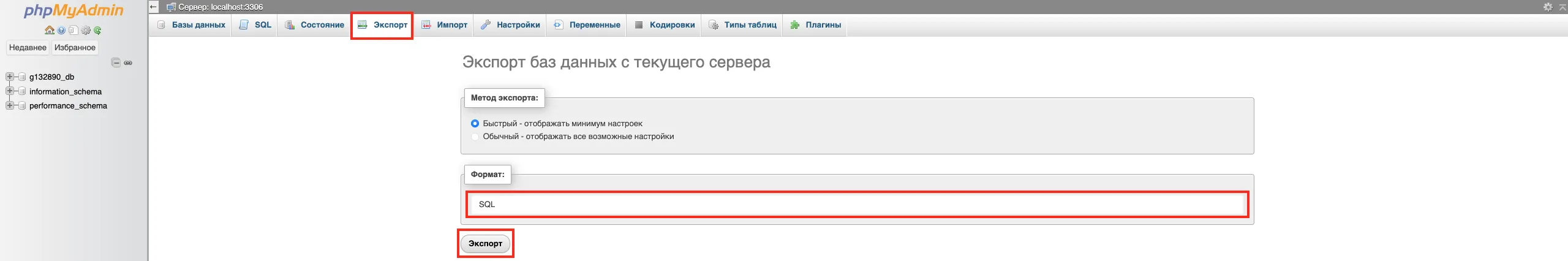1568x261 pixels.
Task: Open navigation panel settings gear icon
Action: coord(86,30)
